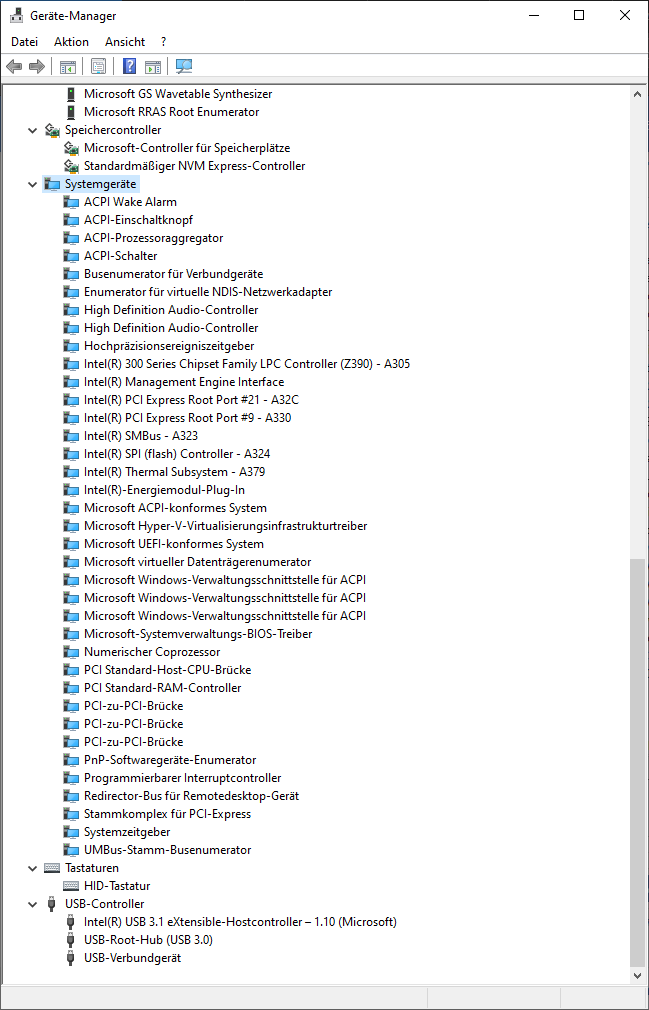Select PCI Standard-Host-CPU-Brücke
Screen dimensions: 649x1010
coord(167,670)
